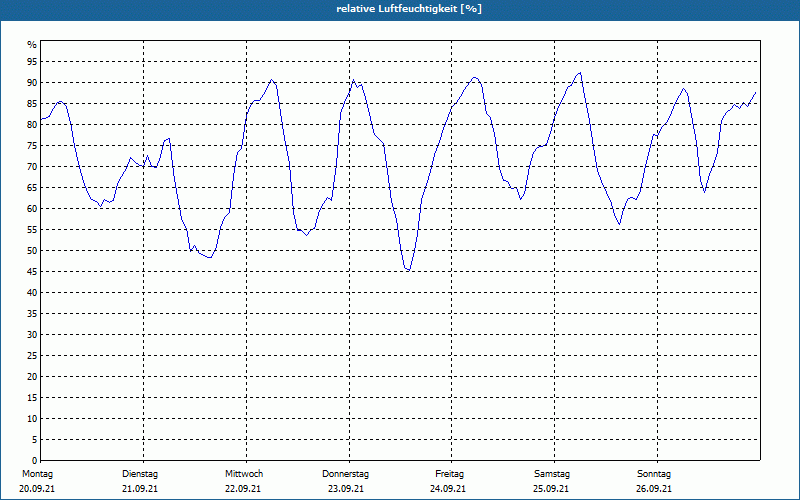Click the '10' y-axis value

pos(32,419)
